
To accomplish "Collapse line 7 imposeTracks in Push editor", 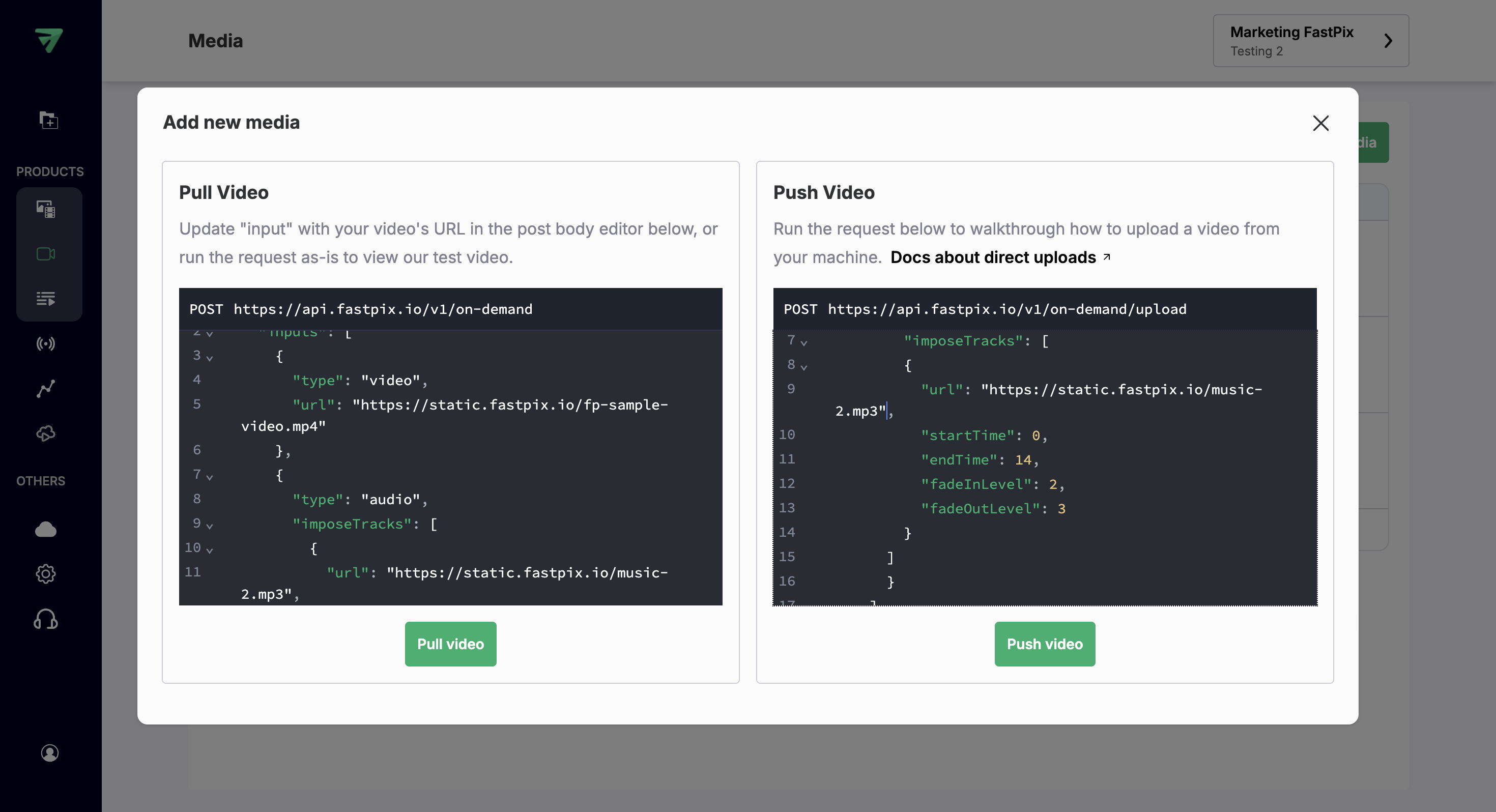I will pos(804,343).
